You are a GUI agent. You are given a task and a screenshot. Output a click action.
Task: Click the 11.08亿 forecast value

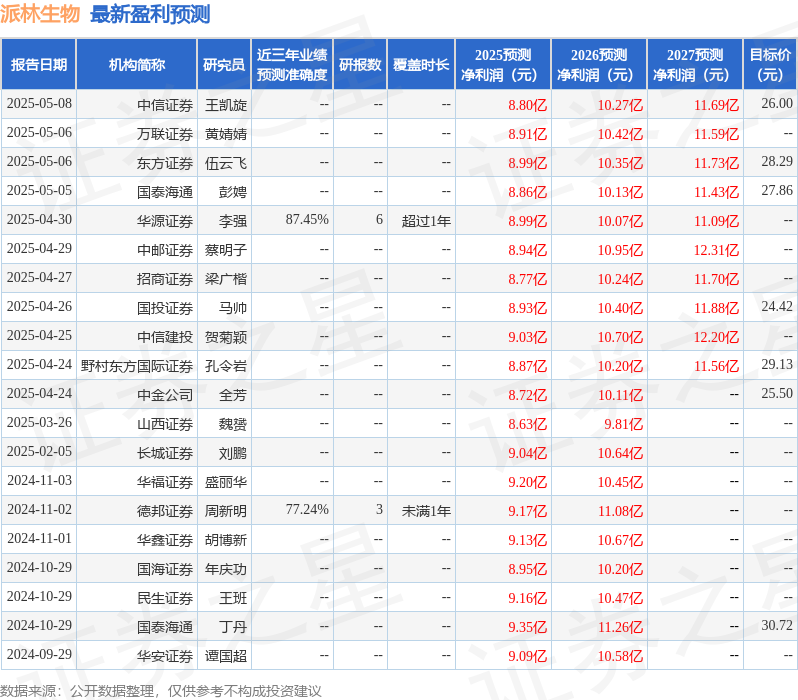point(620,512)
